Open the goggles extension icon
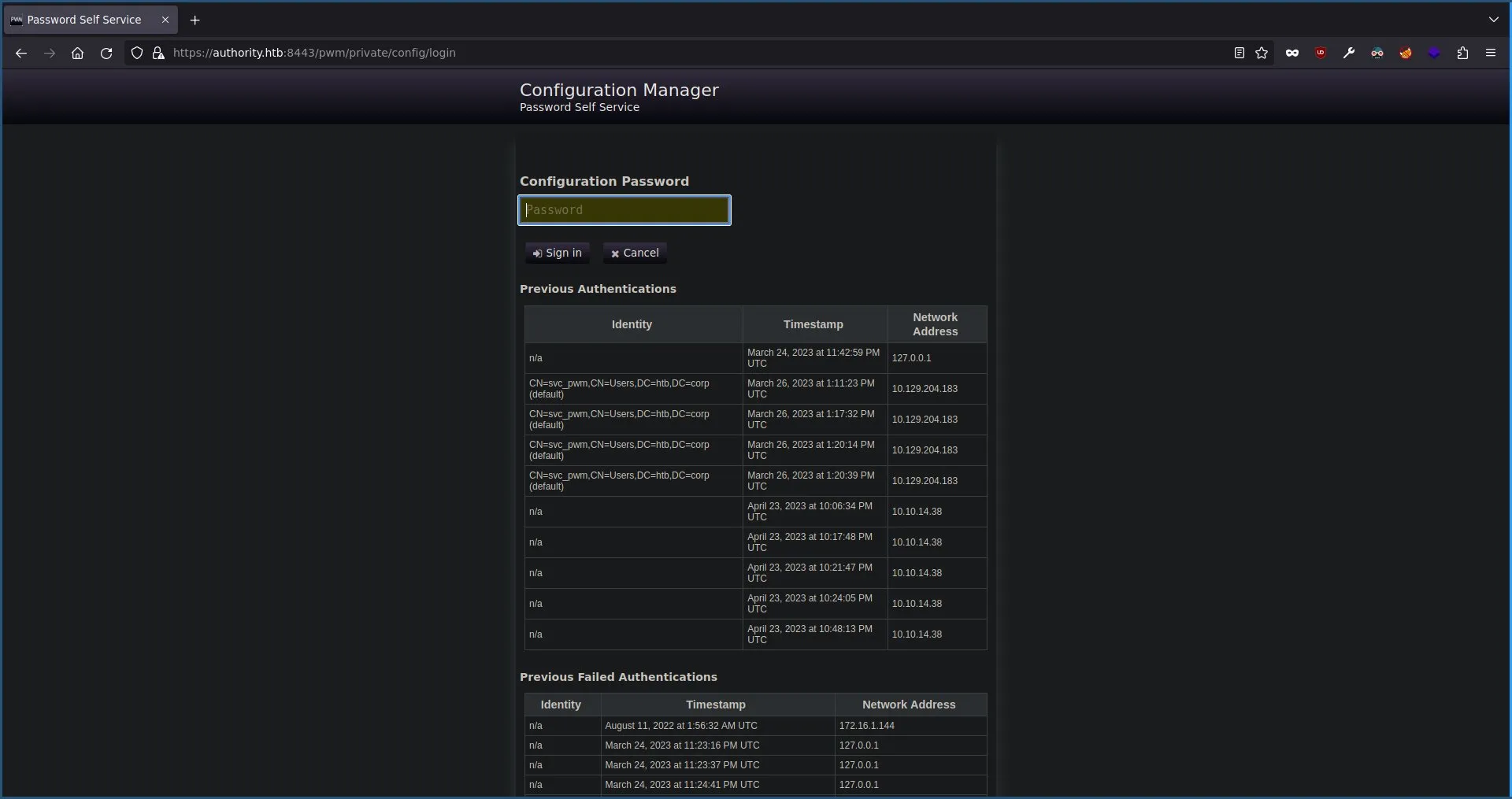The height and width of the screenshot is (799, 1512). click(1377, 53)
